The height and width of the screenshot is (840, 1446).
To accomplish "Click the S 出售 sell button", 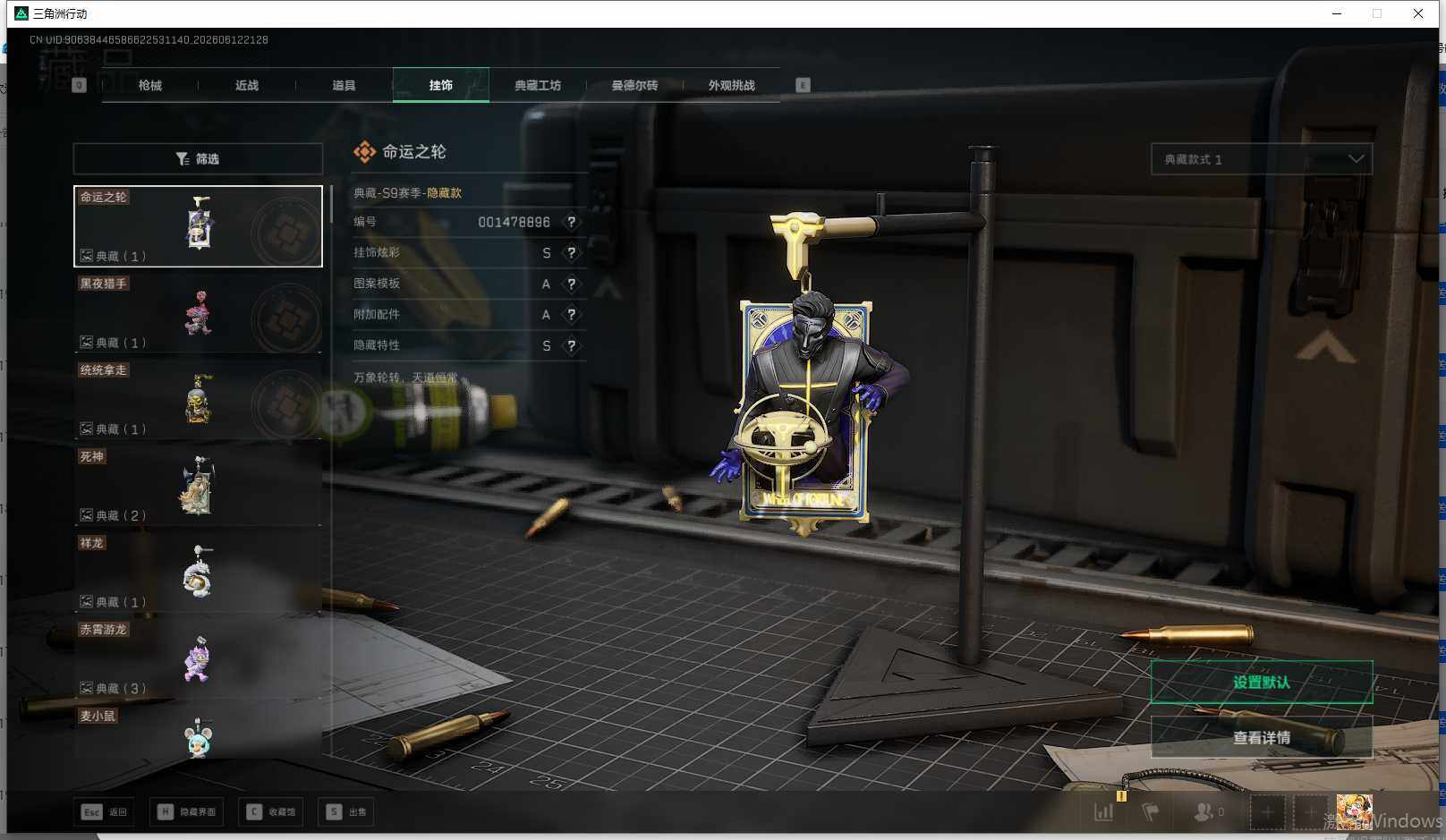I will click(x=347, y=812).
